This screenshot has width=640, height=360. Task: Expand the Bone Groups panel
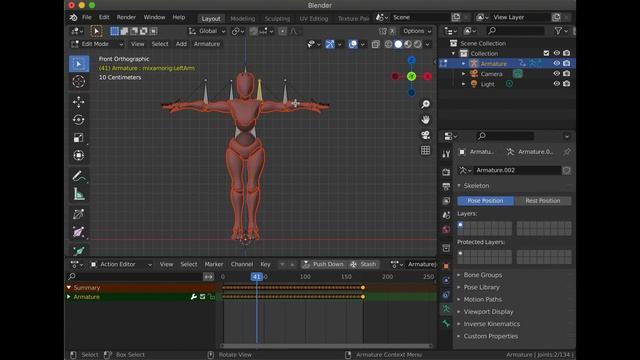pos(483,275)
